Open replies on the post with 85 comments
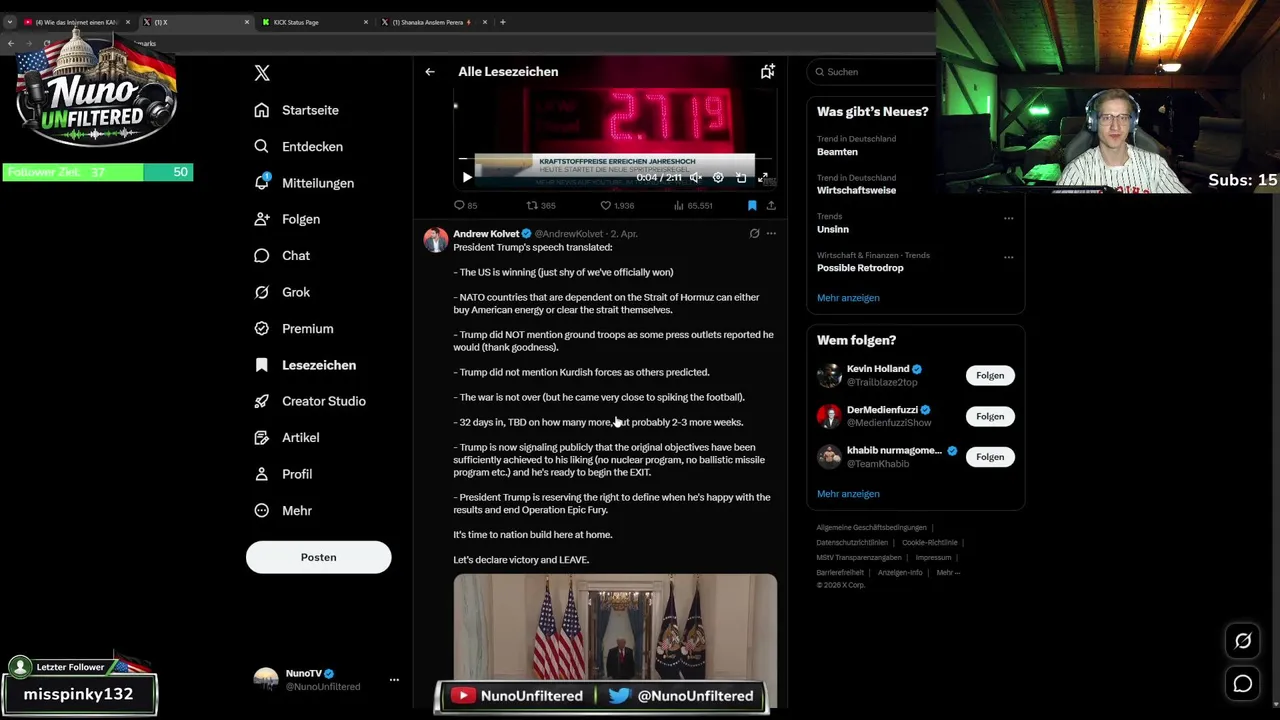 click(x=465, y=205)
